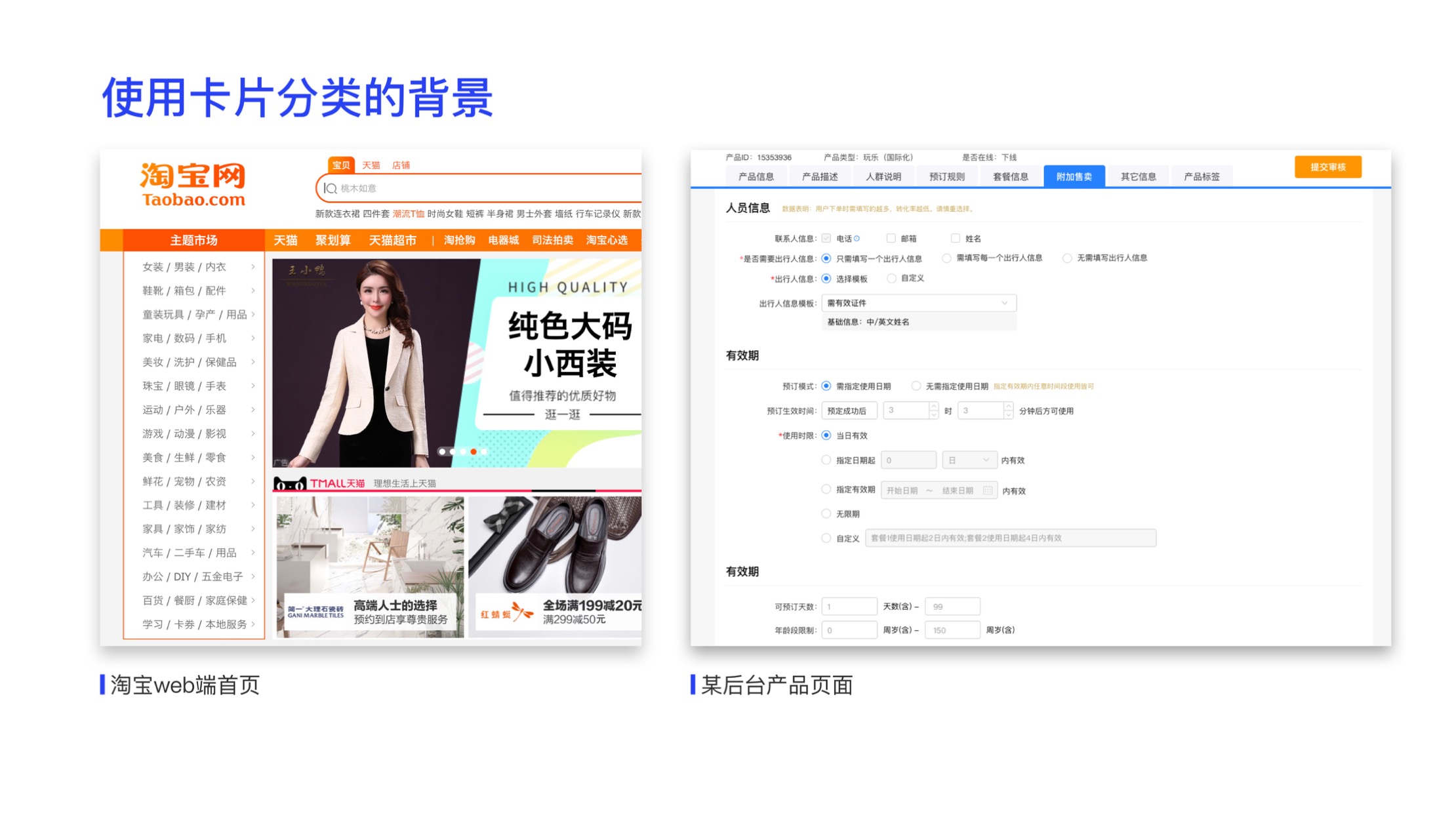The height and width of the screenshot is (819, 1456).
Task: Select 无需填写出行人信息 radio option
Action: 1067,258
